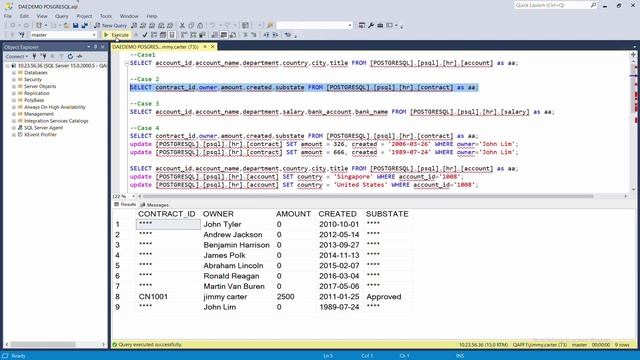Select the XEvent Profiler tree item
Image resolution: width=640 pixels, height=360 pixels.
(40, 135)
